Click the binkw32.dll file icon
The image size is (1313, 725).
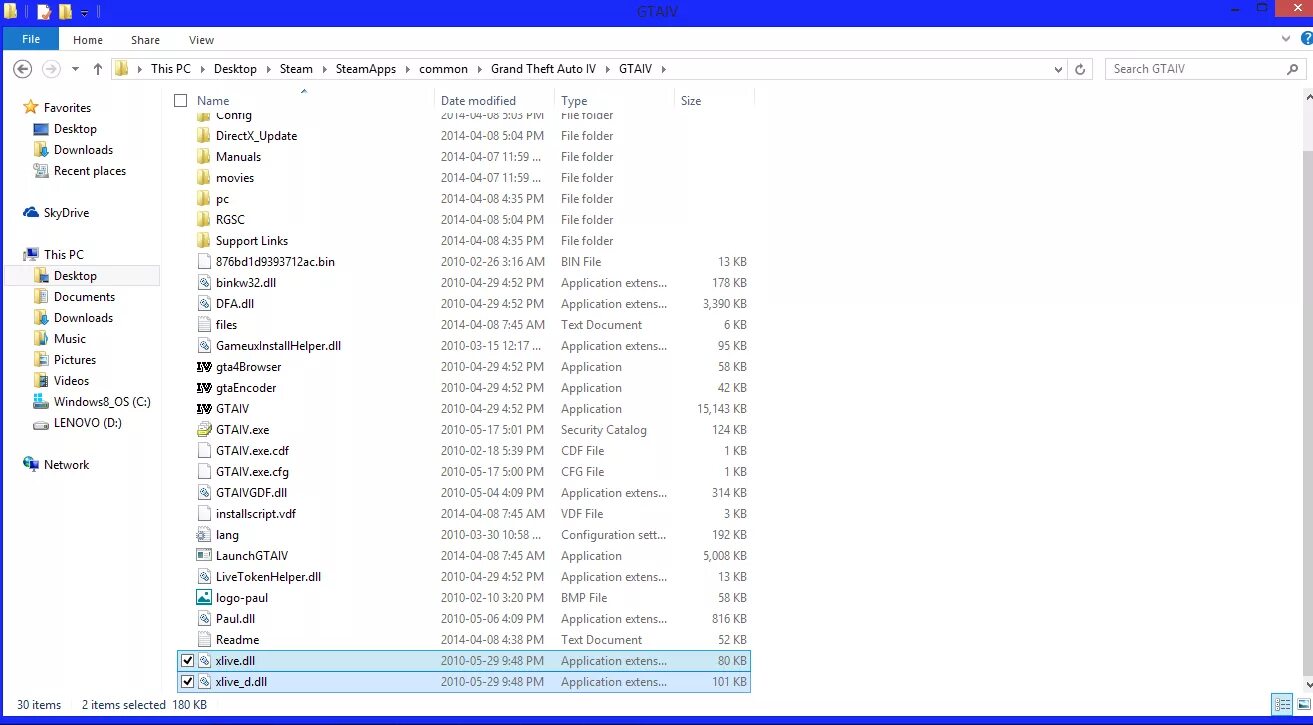point(205,283)
